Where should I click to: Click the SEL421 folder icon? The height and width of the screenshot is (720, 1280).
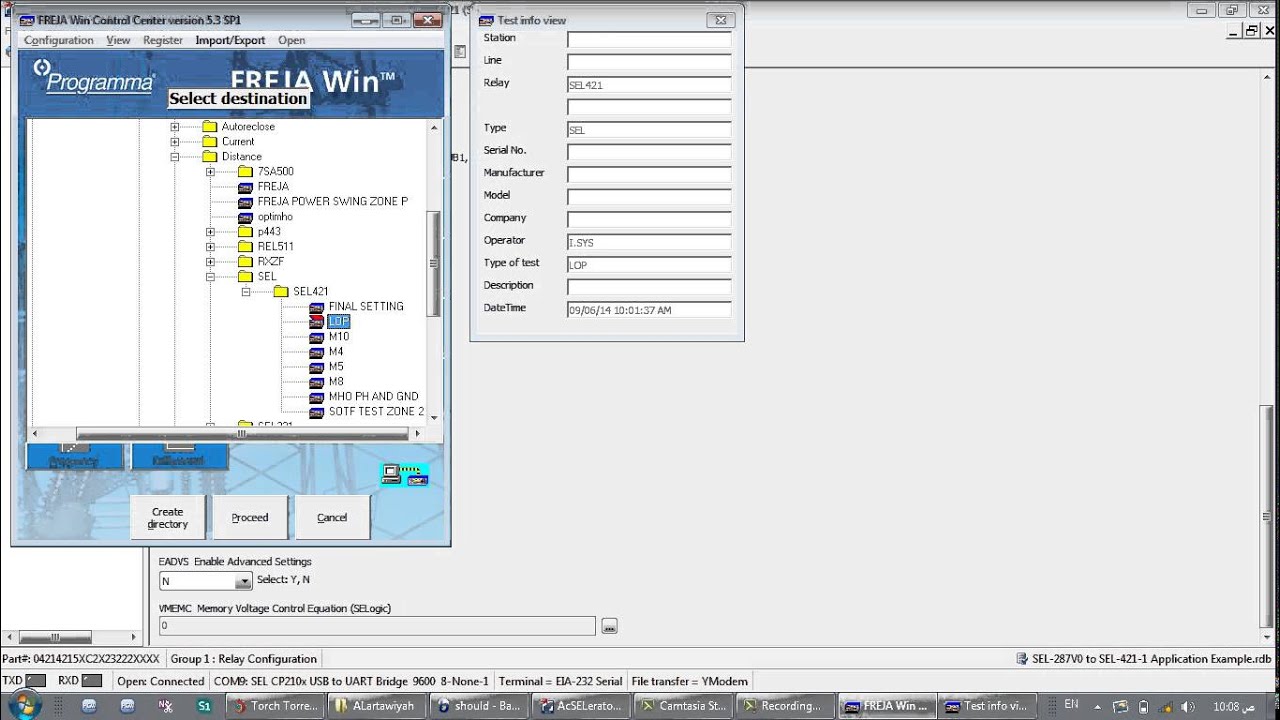point(281,292)
